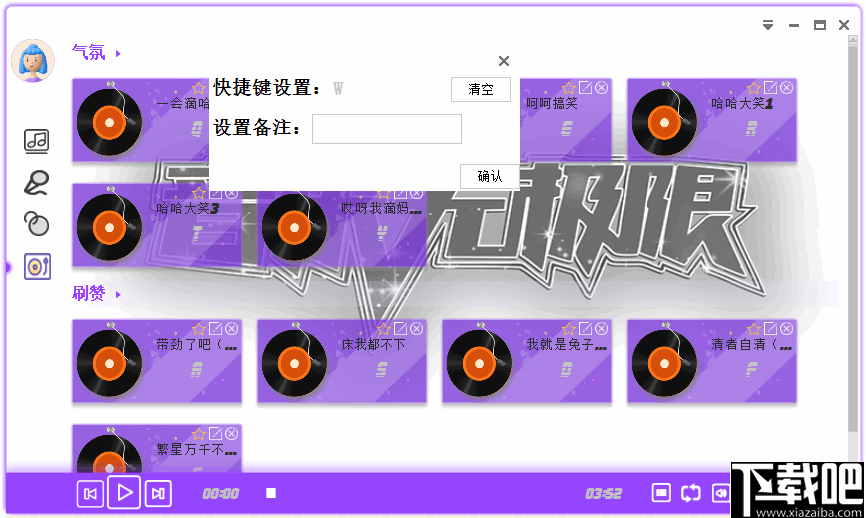This screenshot has height=518, width=866.
Task: Play the 床我都不下 sound card
Action: (294, 363)
